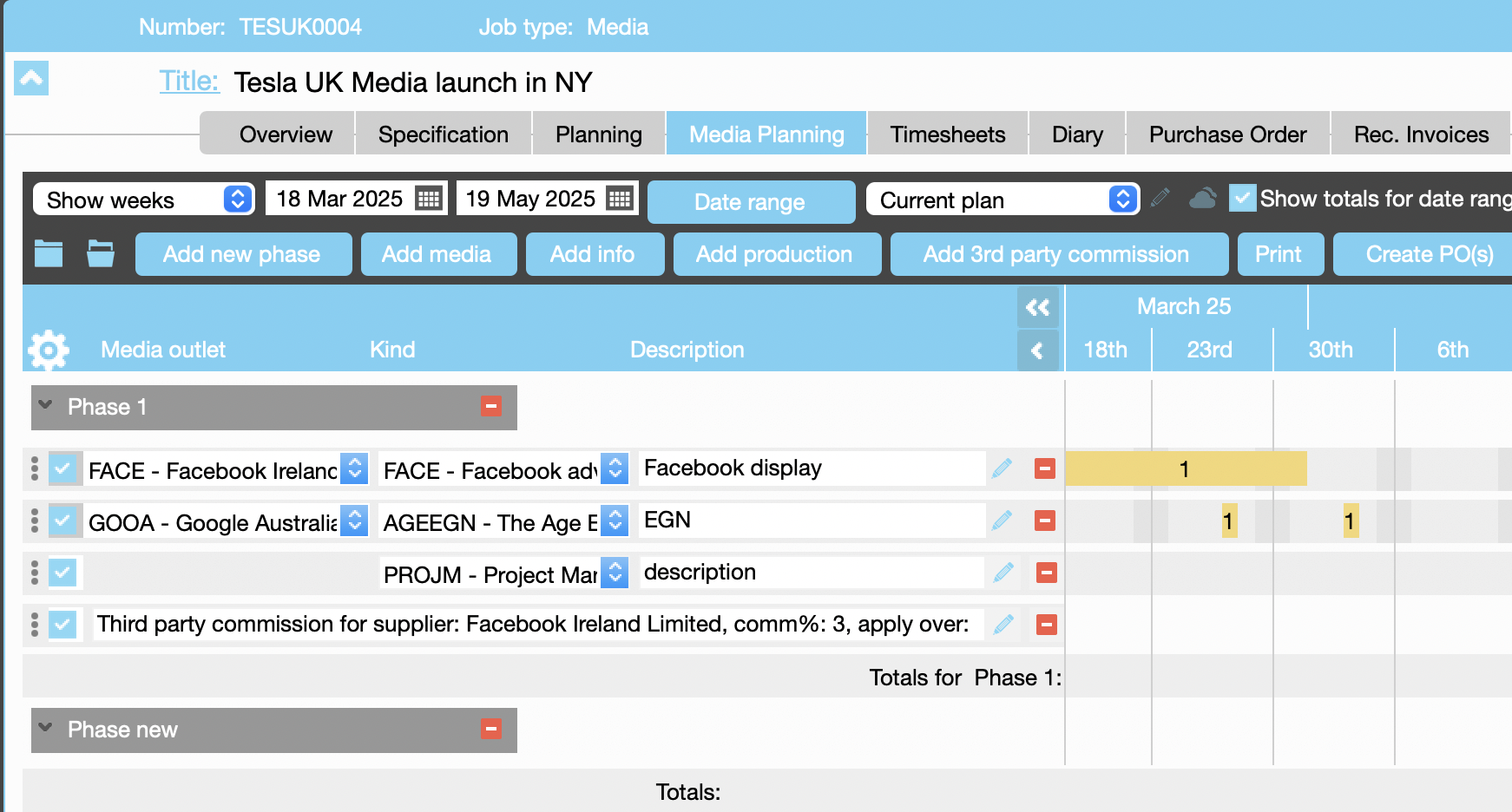1512x812 pixels.
Task: Switch to the Overview tab
Action: pyautogui.click(x=286, y=134)
